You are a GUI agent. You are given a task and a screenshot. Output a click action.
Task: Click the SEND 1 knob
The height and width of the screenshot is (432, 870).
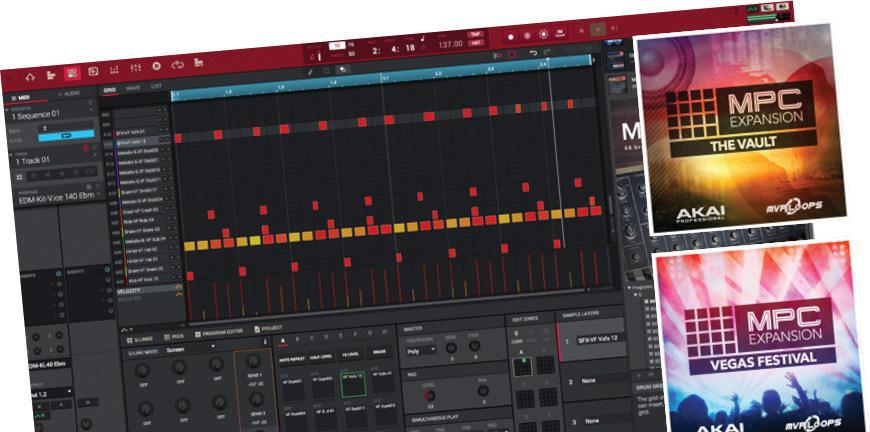pos(254,363)
